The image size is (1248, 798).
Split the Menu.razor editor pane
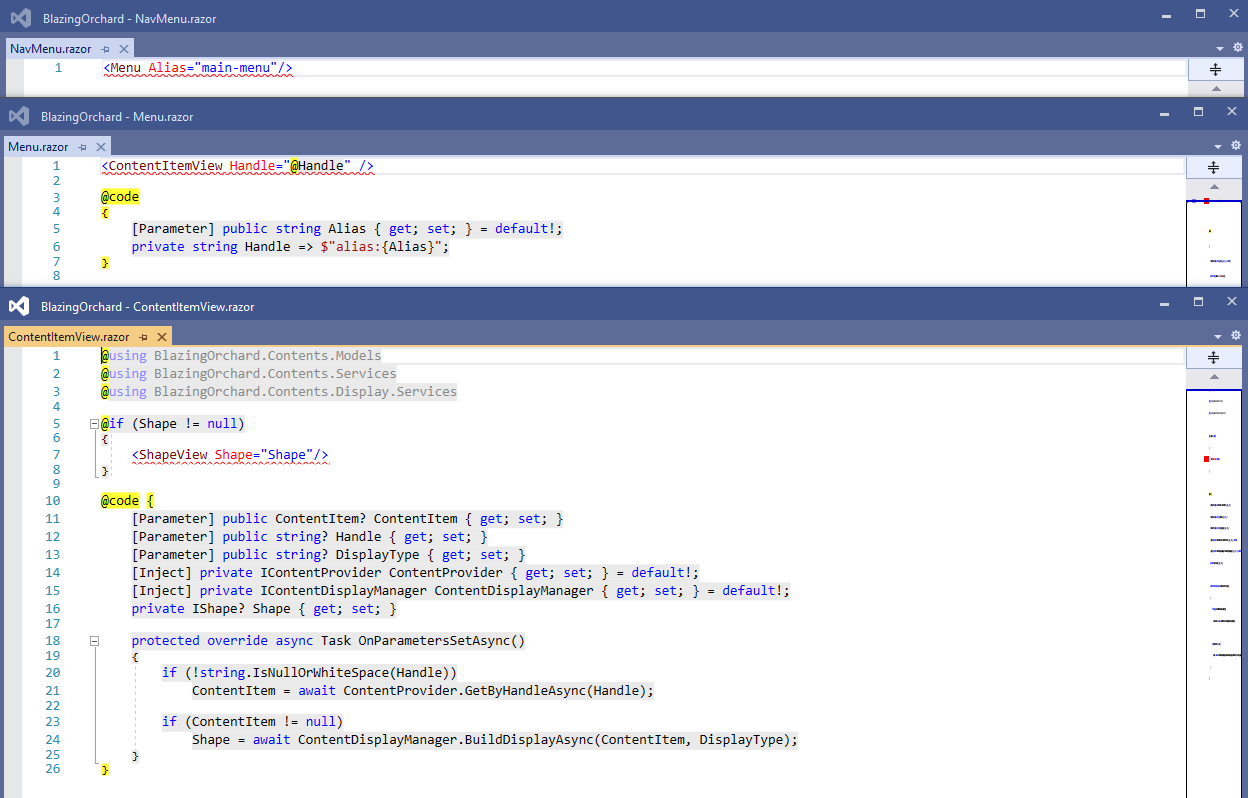(1216, 167)
